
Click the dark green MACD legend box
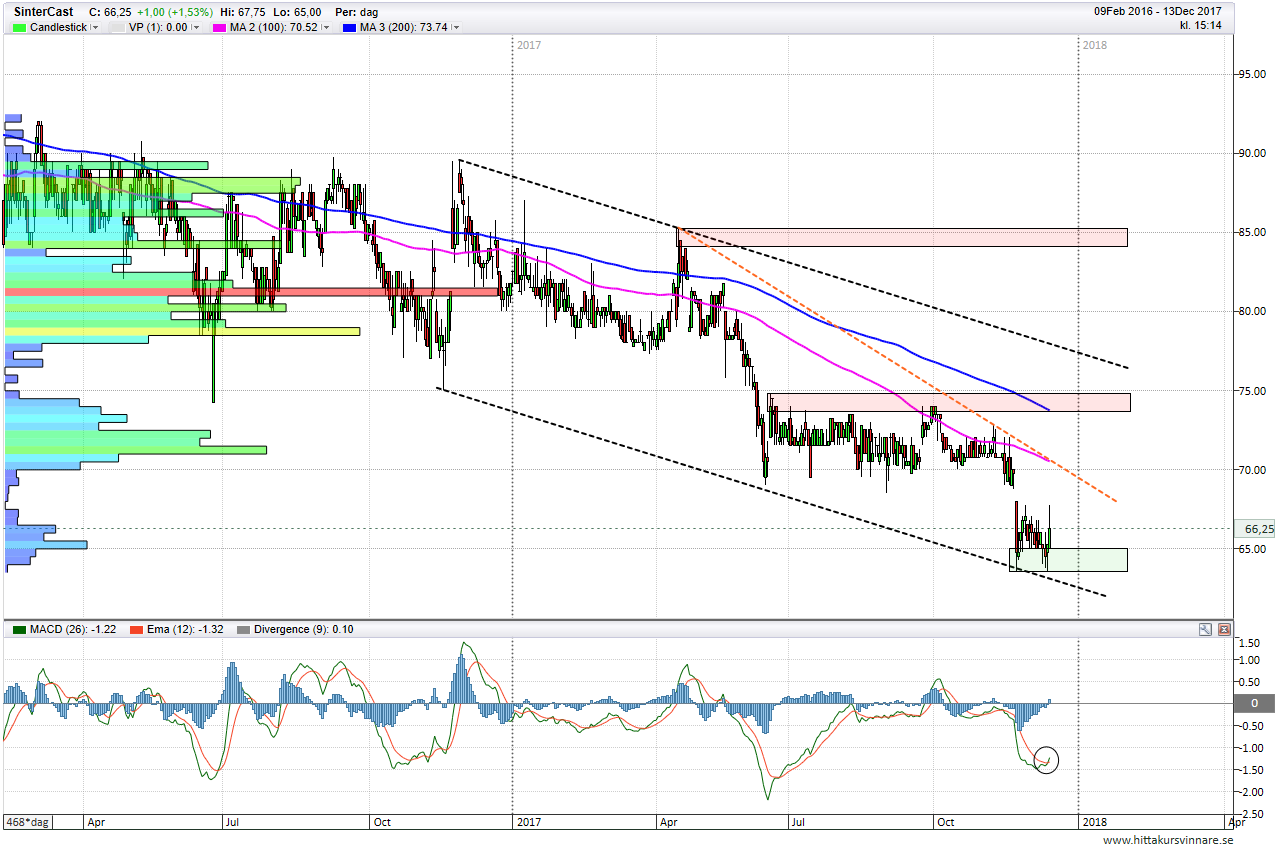[19, 629]
